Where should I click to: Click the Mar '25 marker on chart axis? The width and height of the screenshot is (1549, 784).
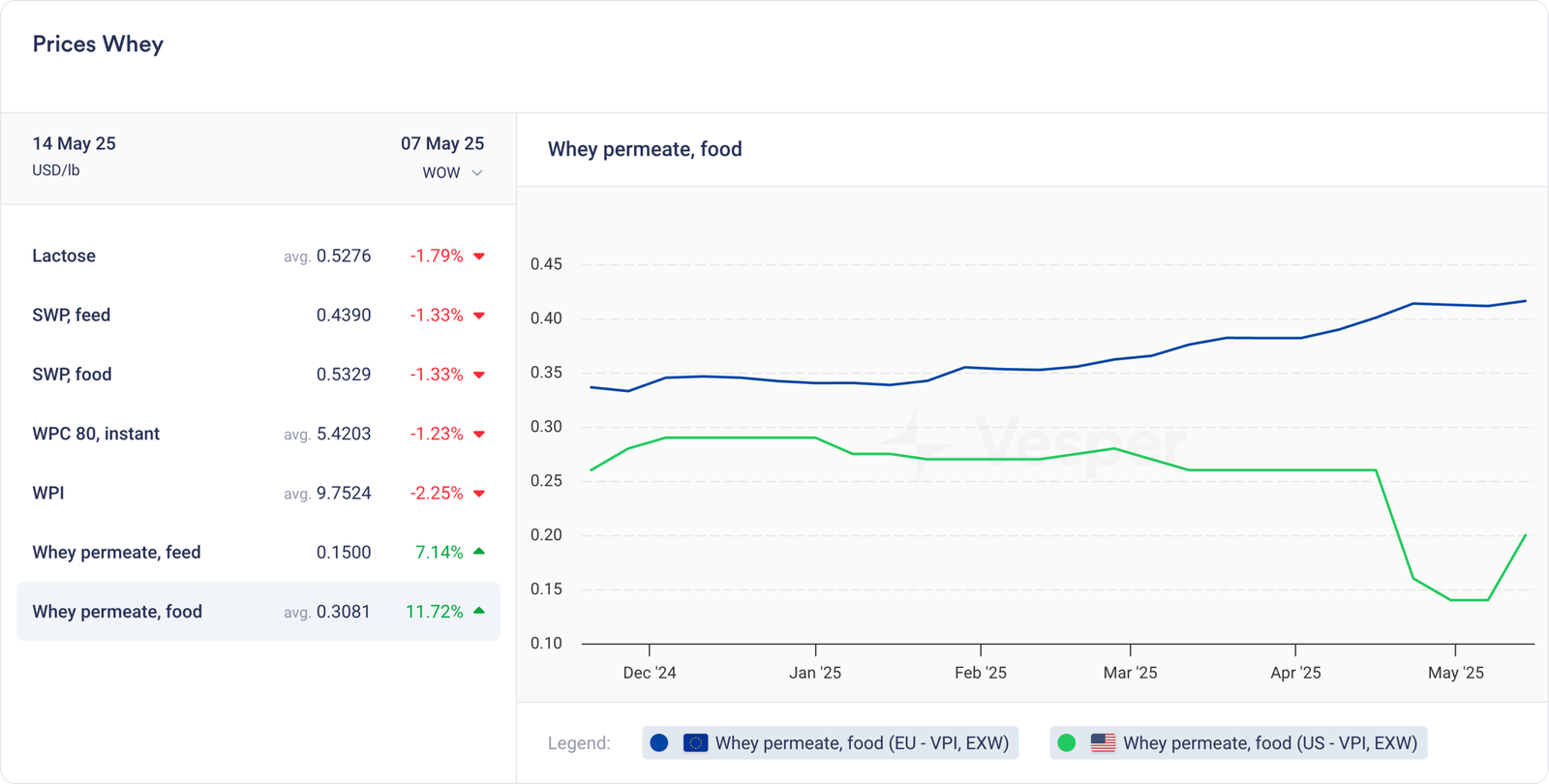point(1130,673)
